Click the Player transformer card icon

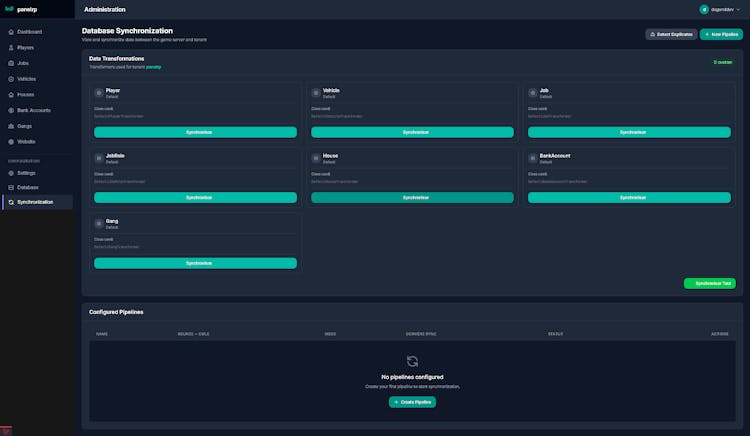pyautogui.click(x=99, y=92)
